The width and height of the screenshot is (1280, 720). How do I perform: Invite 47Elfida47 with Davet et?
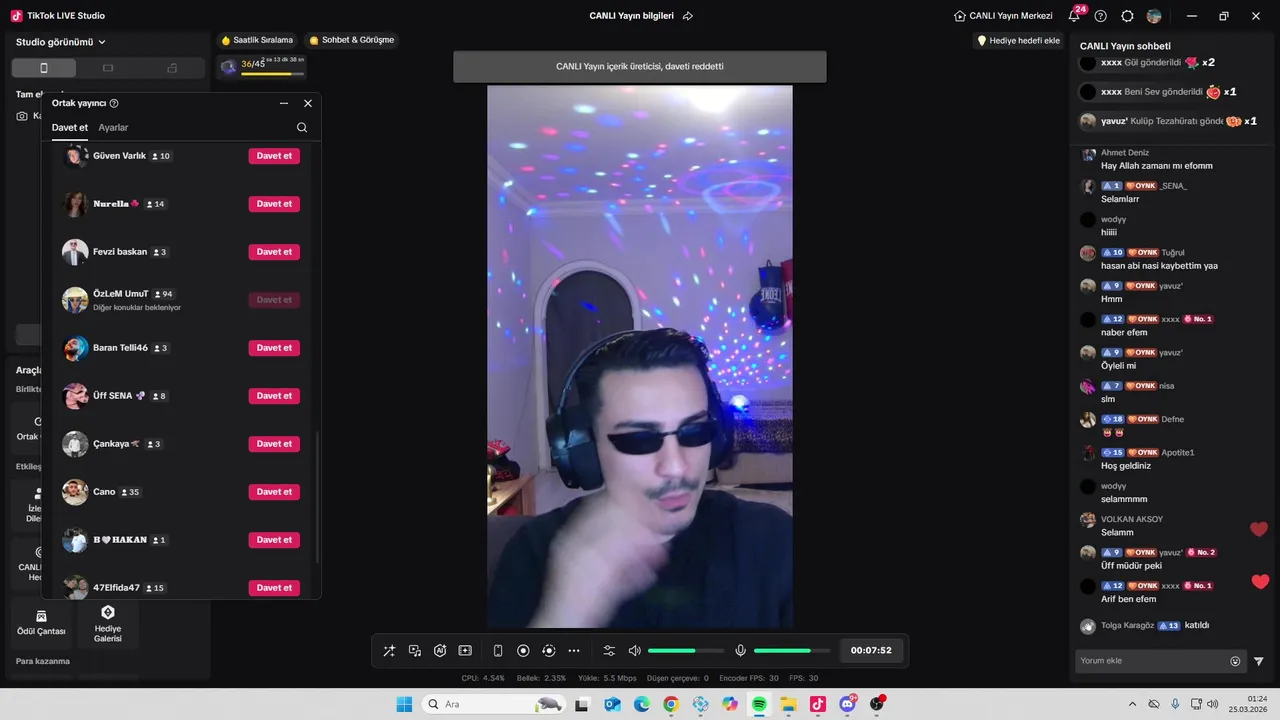click(x=274, y=588)
